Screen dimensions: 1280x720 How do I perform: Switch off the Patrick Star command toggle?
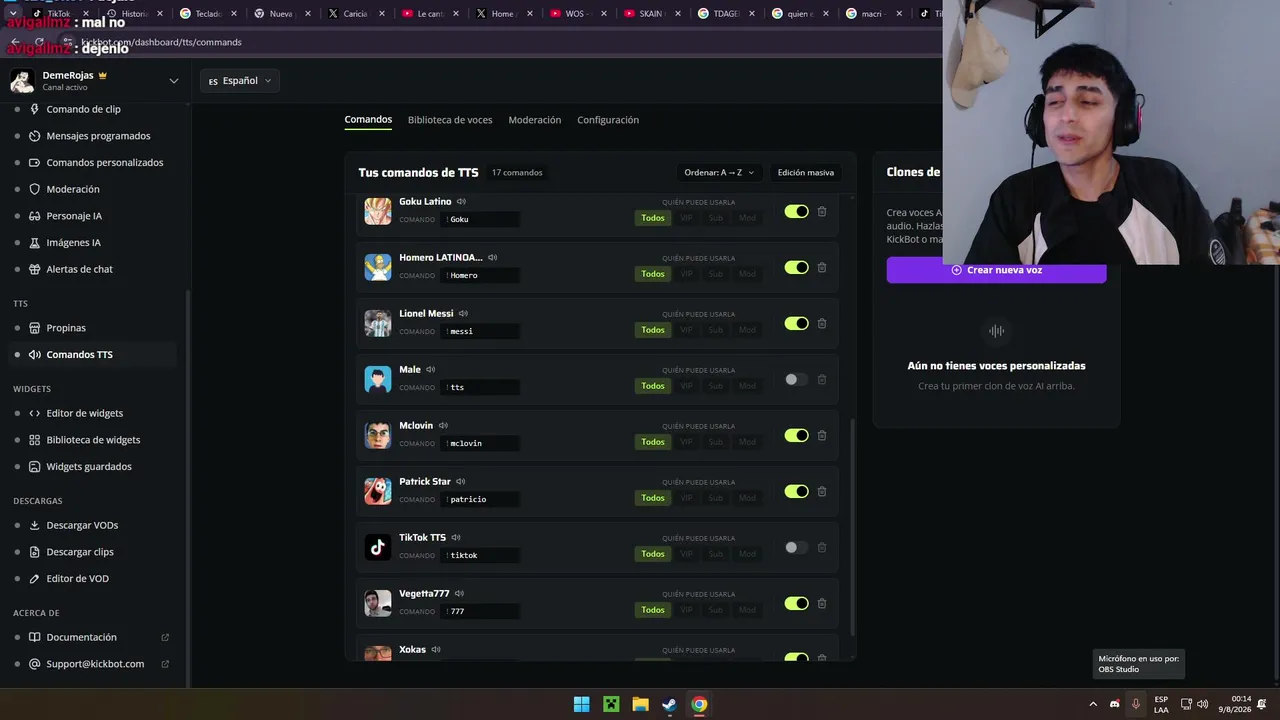click(x=796, y=492)
